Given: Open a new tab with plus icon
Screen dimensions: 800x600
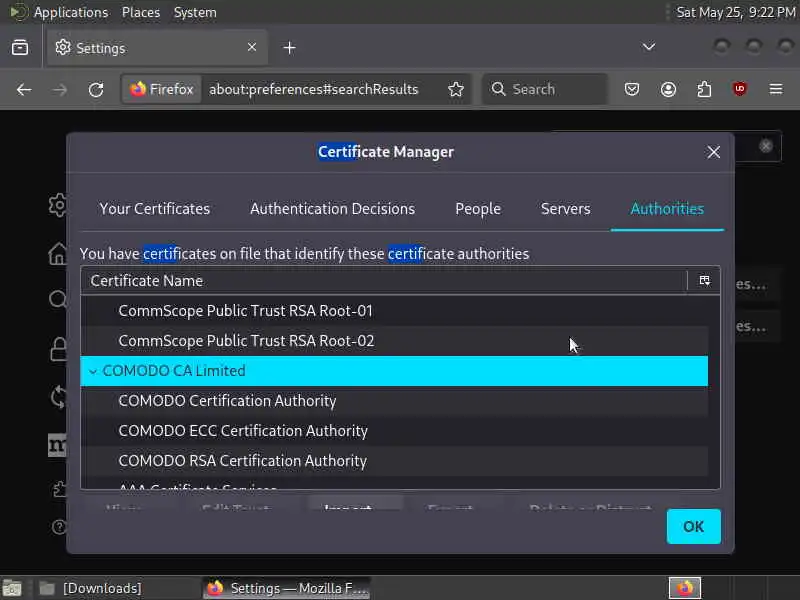Looking at the screenshot, I should [289, 47].
